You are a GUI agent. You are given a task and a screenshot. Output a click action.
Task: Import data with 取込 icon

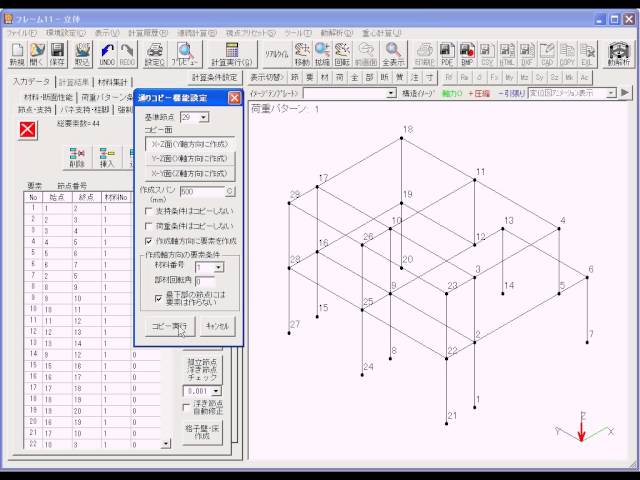pyautogui.click(x=82, y=54)
